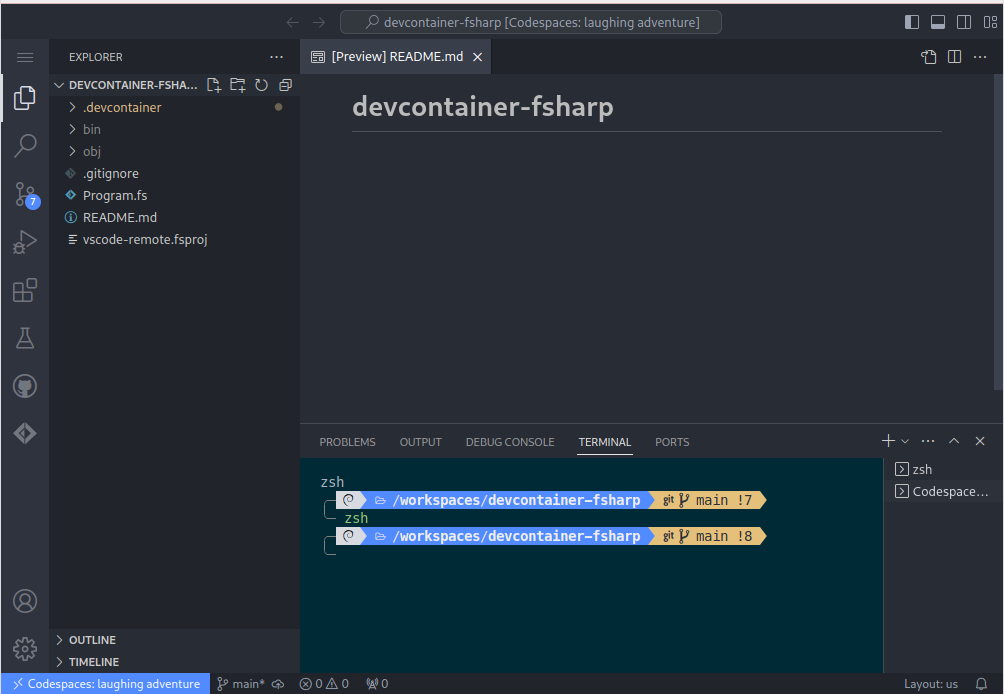Select the [Preview] README.md editor tab
The image size is (1004, 694).
coord(396,56)
